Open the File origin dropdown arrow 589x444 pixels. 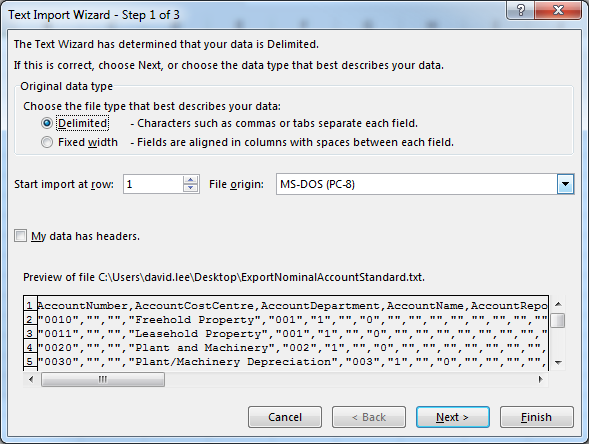click(x=565, y=184)
